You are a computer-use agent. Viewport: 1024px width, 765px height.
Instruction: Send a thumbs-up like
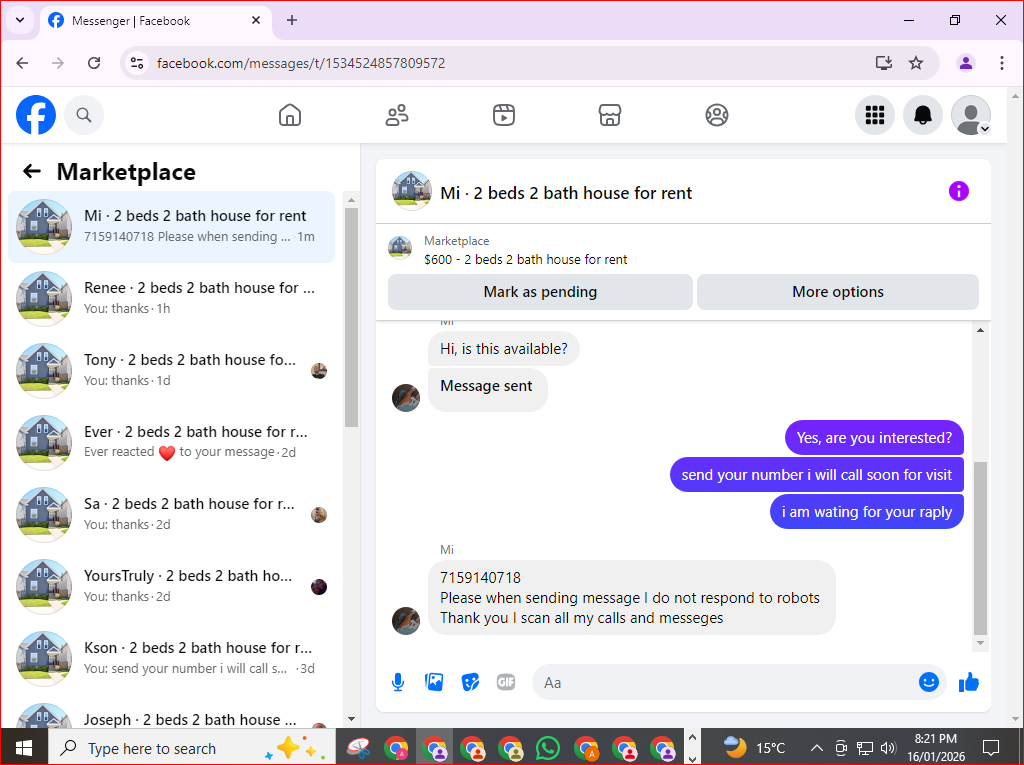969,682
